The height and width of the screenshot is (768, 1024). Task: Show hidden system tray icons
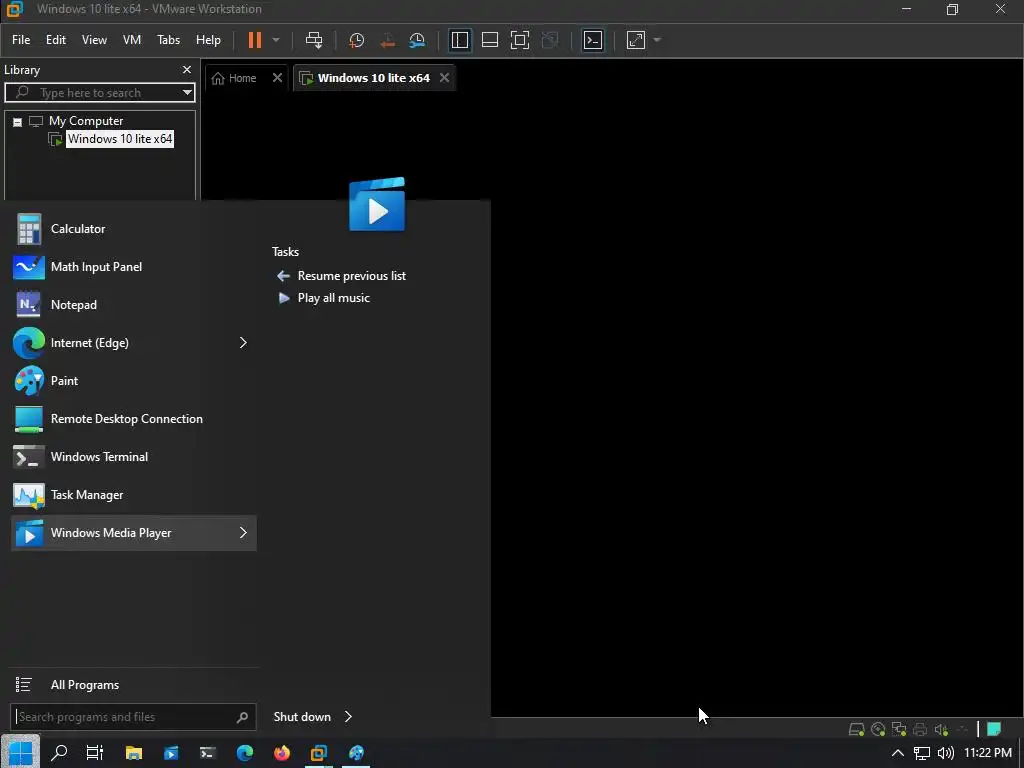898,753
